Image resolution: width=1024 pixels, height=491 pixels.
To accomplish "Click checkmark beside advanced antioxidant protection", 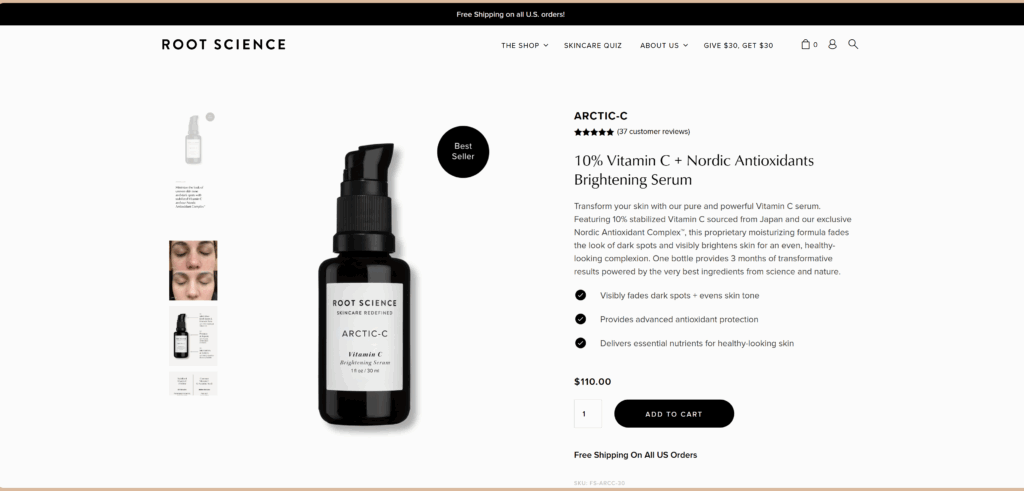I will [x=581, y=319].
